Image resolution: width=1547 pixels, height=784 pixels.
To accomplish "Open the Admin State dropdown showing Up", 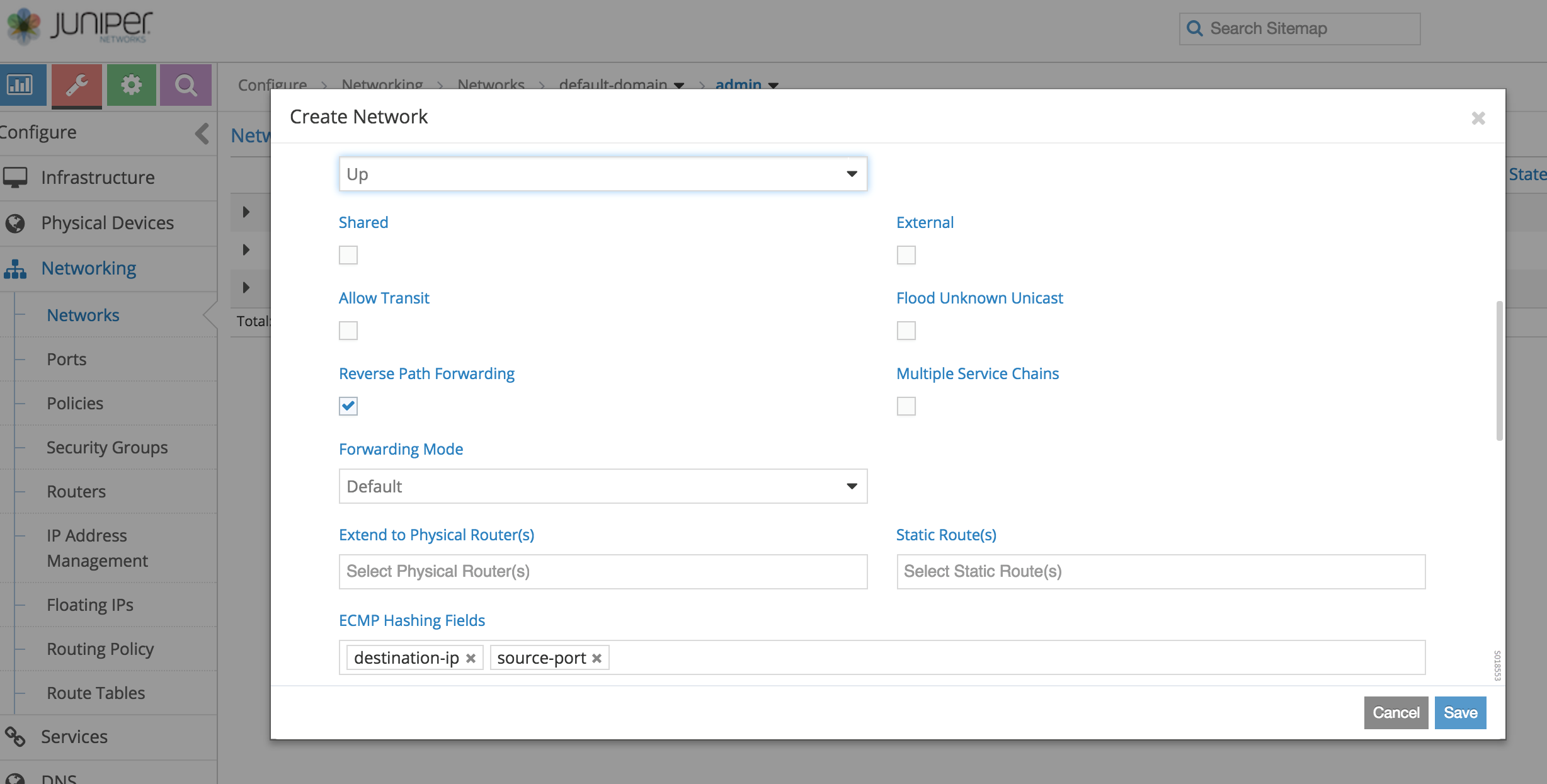I will [602, 174].
